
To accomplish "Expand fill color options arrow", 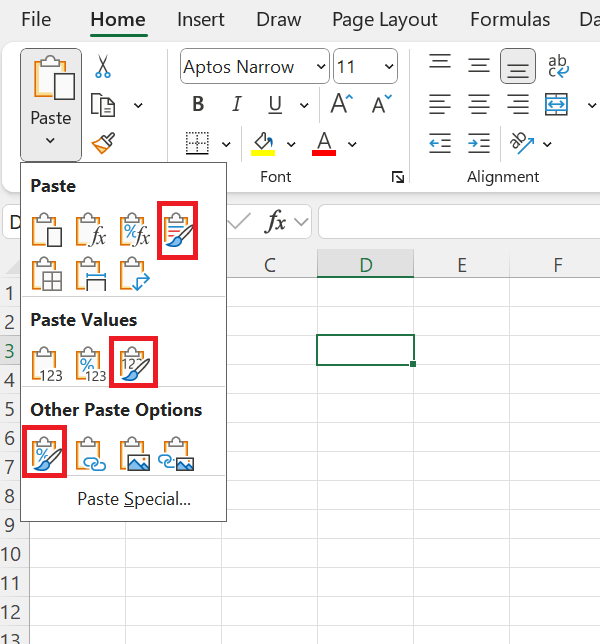I will pos(291,144).
